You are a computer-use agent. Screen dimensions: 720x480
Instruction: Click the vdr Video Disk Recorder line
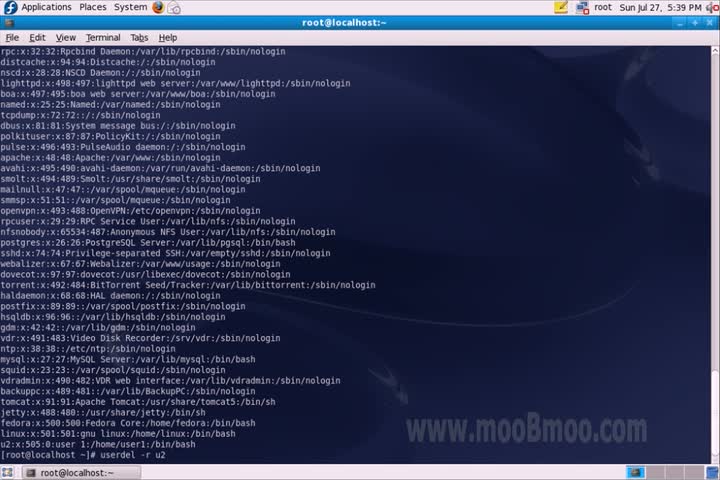tap(141, 339)
